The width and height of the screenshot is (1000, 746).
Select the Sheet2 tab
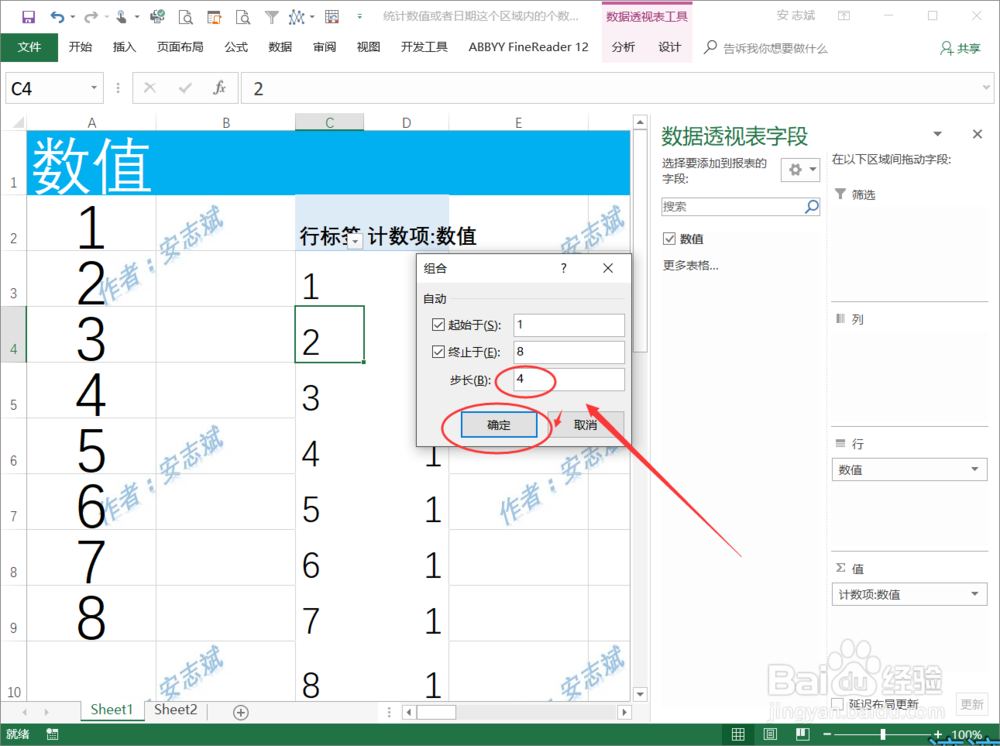[x=175, y=710]
